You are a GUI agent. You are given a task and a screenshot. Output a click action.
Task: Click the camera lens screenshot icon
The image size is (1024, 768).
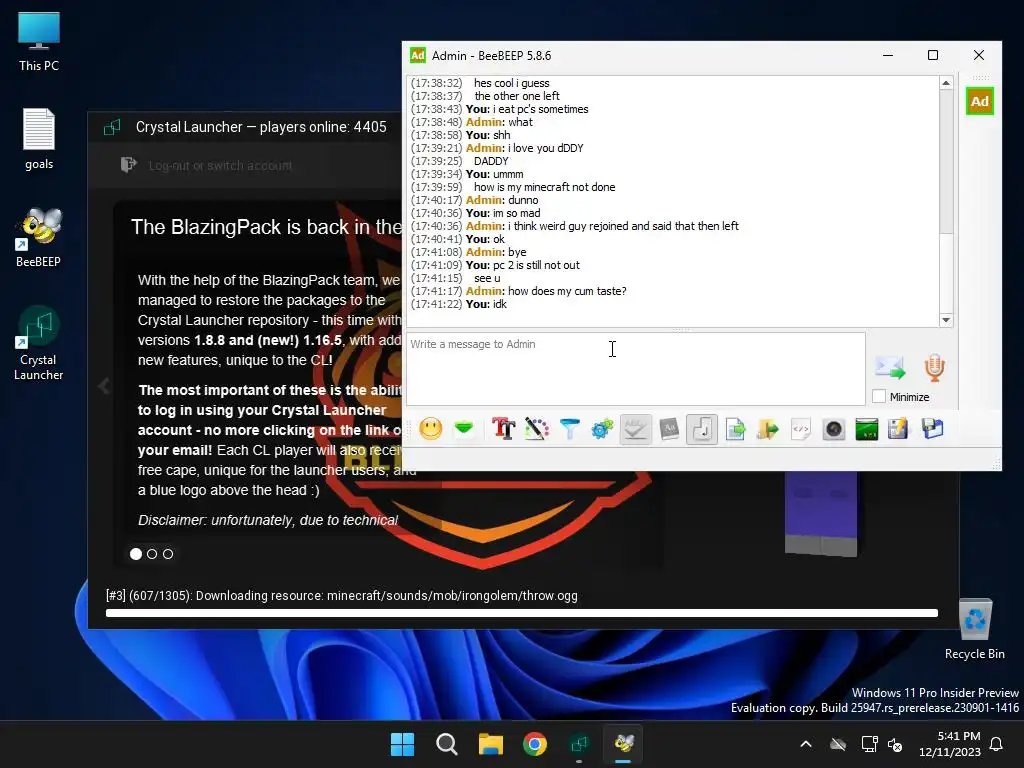point(834,429)
